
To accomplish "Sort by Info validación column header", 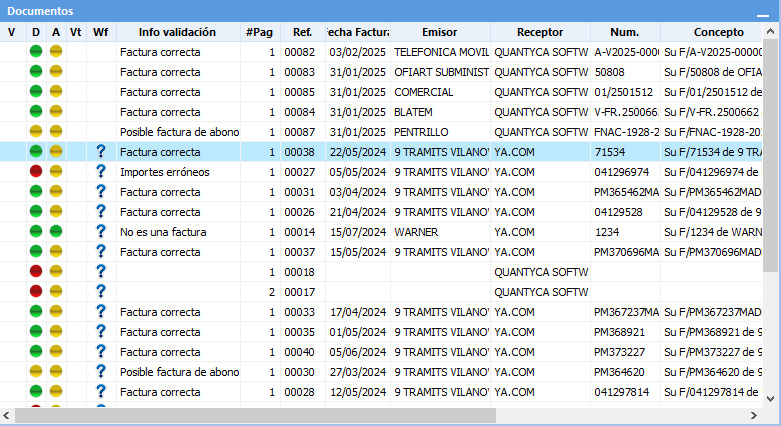I will click(178, 32).
